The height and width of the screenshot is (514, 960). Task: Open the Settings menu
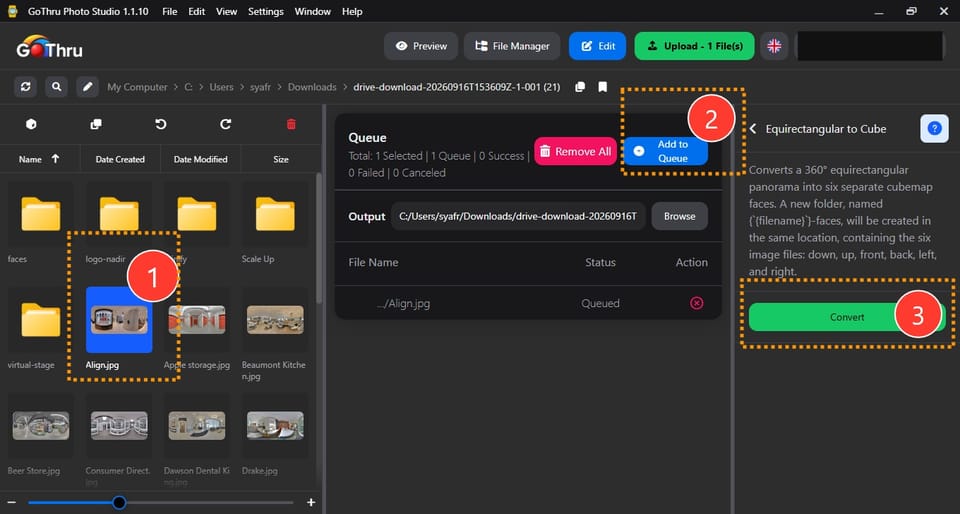[266, 12]
